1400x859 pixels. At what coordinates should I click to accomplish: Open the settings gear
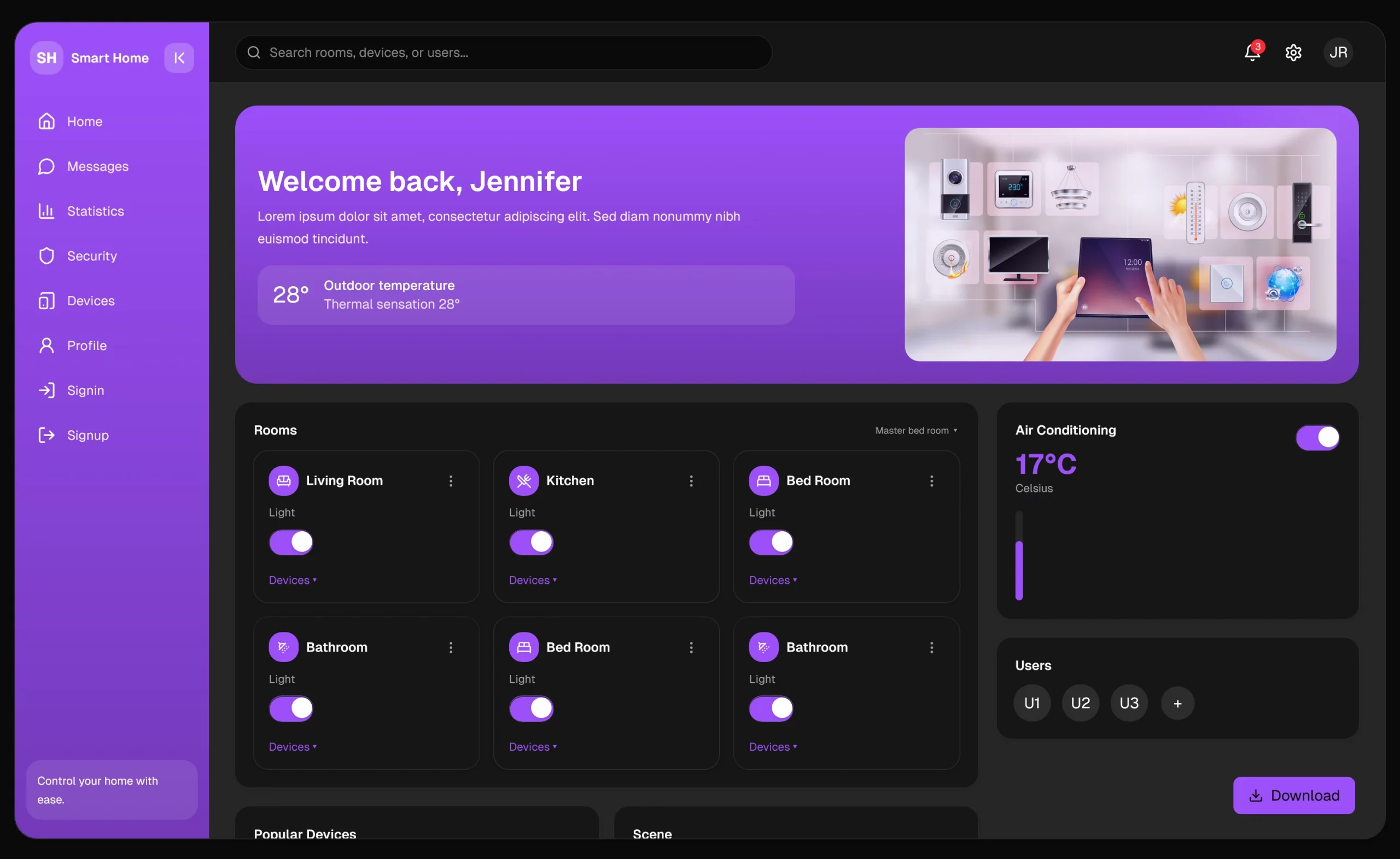click(x=1293, y=53)
